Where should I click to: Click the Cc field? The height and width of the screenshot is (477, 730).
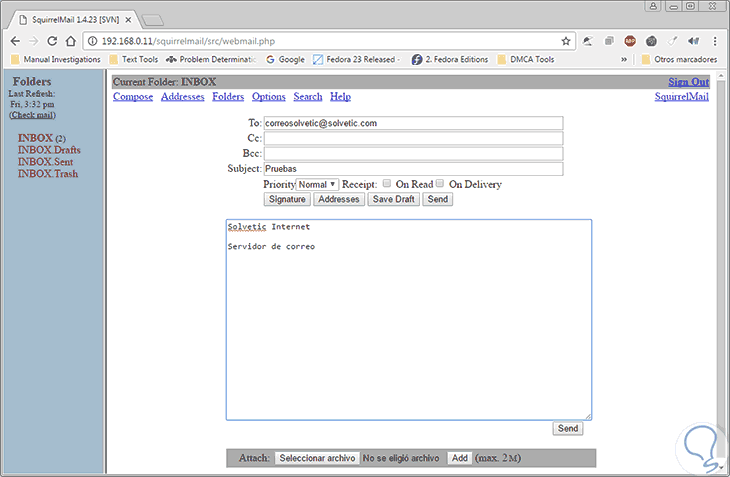[413, 138]
